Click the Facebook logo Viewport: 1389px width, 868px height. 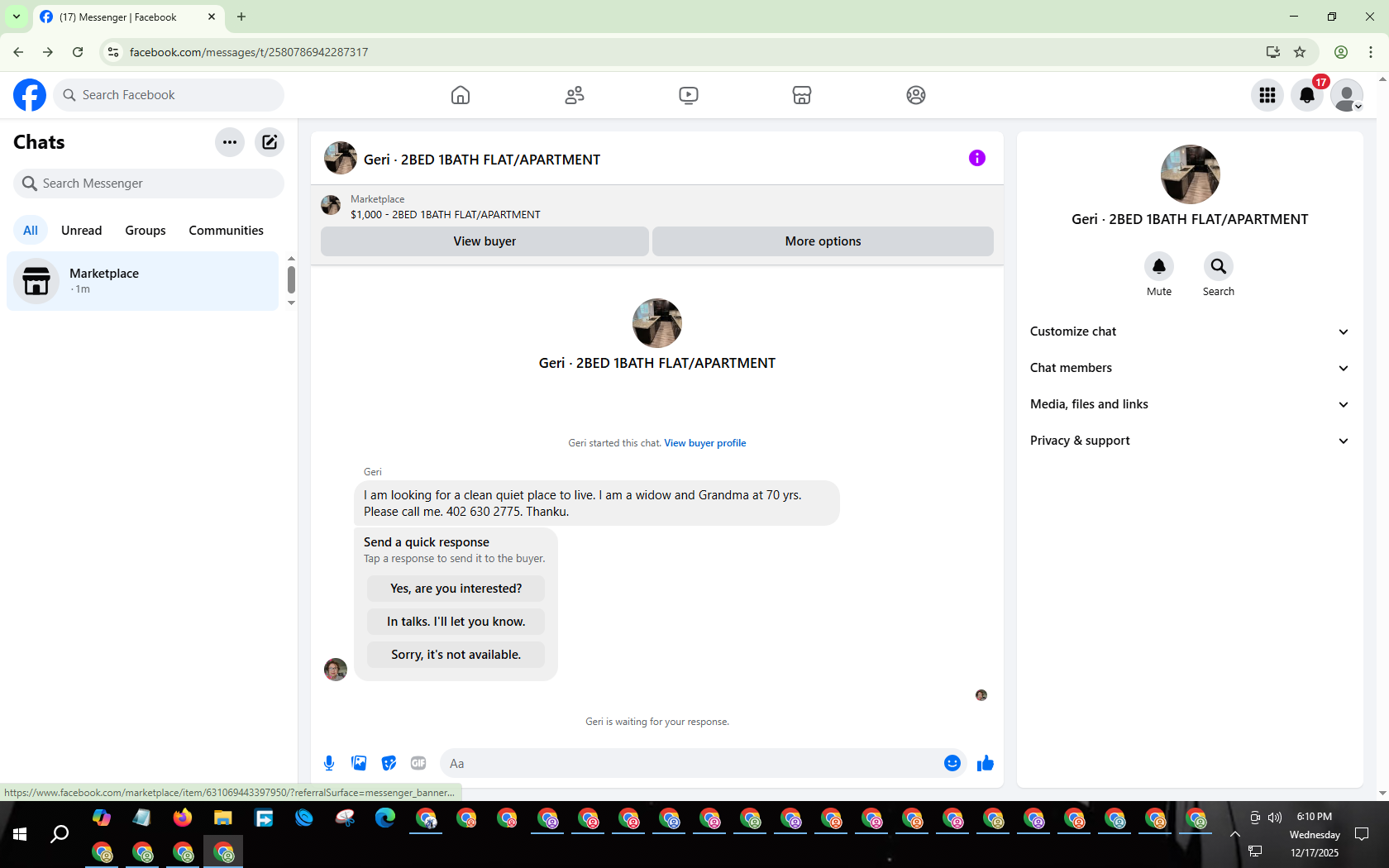[x=30, y=95]
